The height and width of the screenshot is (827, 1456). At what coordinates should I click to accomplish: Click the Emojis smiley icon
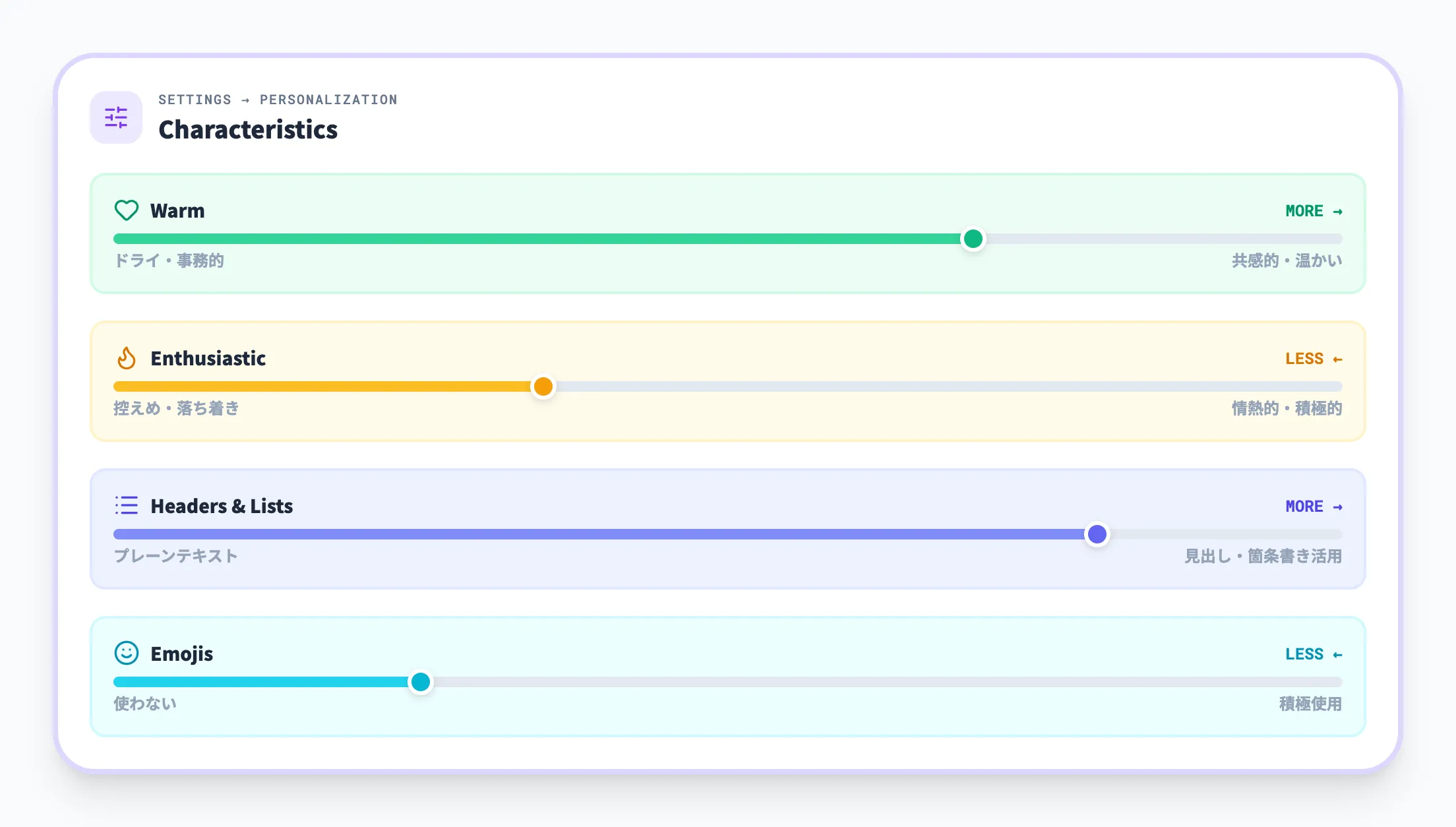tap(126, 654)
